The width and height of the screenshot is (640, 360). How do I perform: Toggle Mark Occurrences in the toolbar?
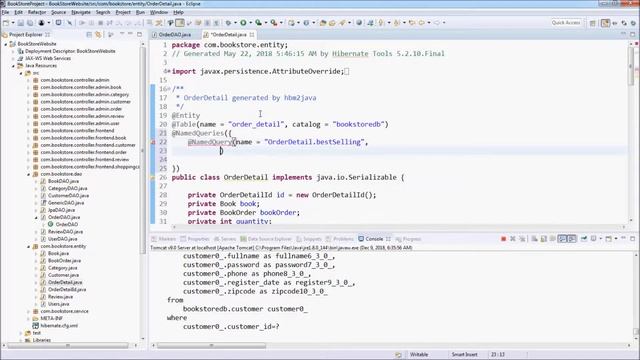click(180, 23)
